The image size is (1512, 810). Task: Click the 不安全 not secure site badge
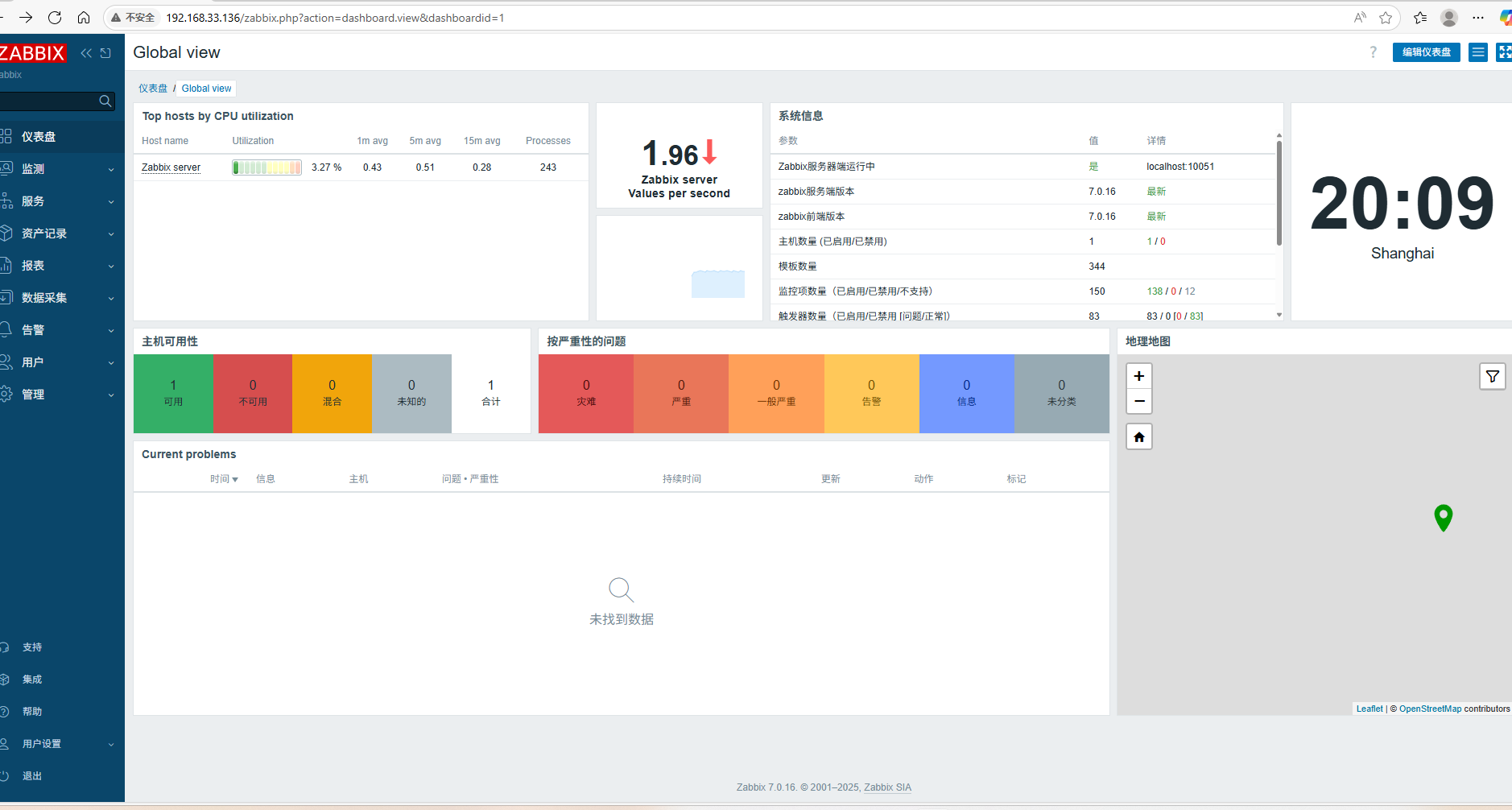[133, 18]
